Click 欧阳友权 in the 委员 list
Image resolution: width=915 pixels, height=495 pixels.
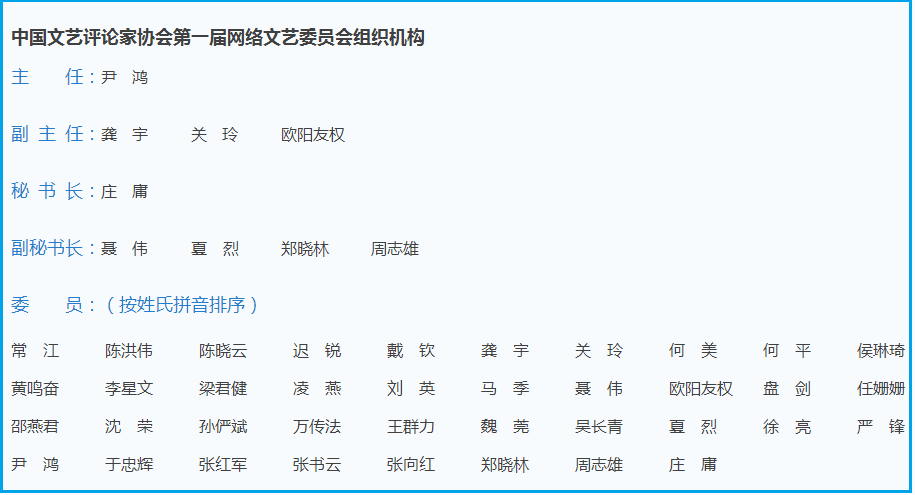coord(701,389)
